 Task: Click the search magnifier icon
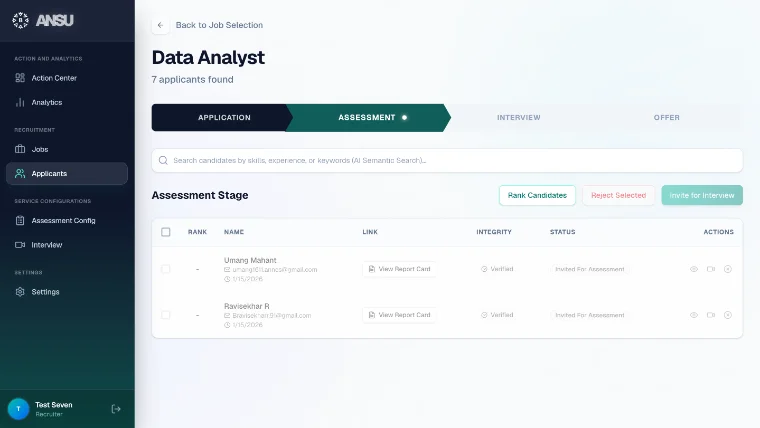[163, 160]
